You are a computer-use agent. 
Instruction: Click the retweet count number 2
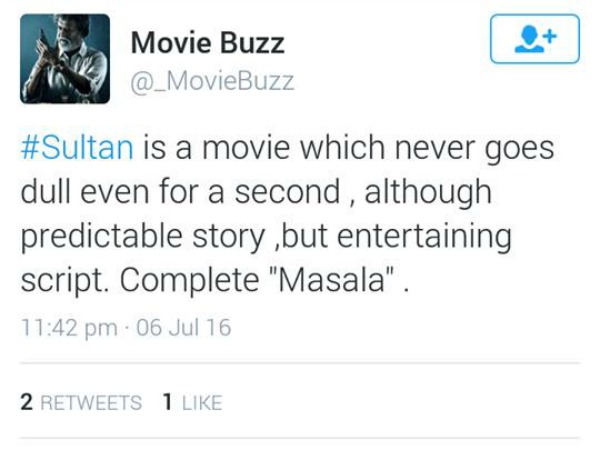click(27, 403)
